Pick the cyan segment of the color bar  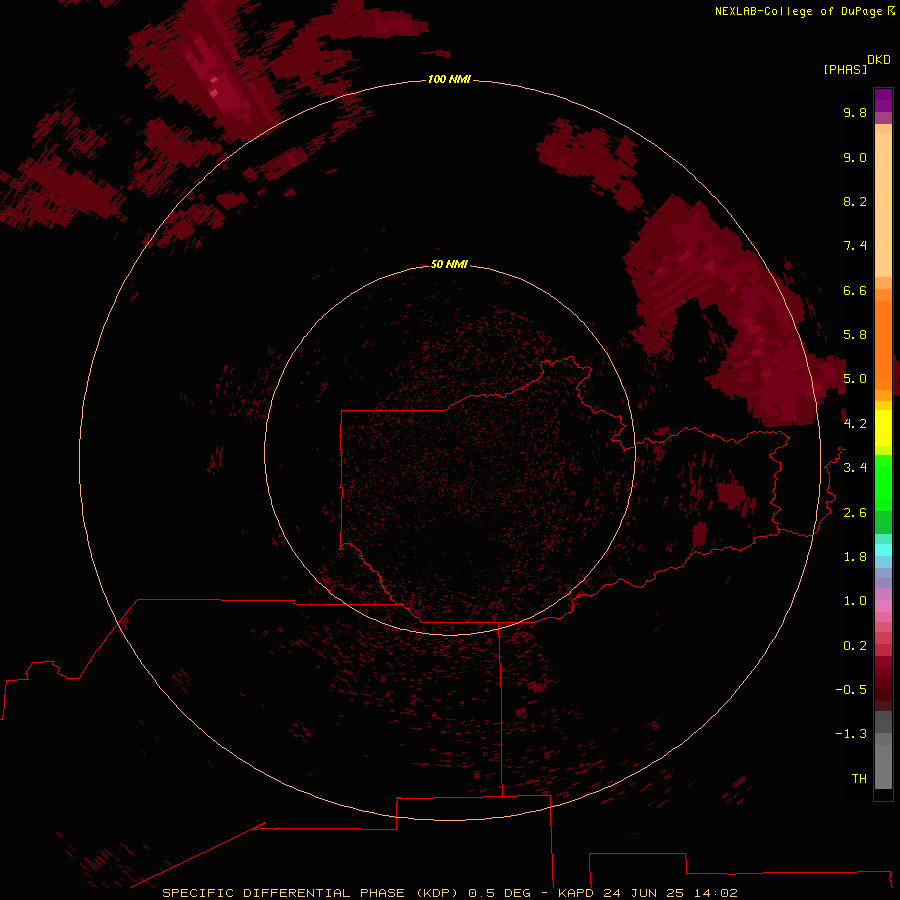click(883, 550)
